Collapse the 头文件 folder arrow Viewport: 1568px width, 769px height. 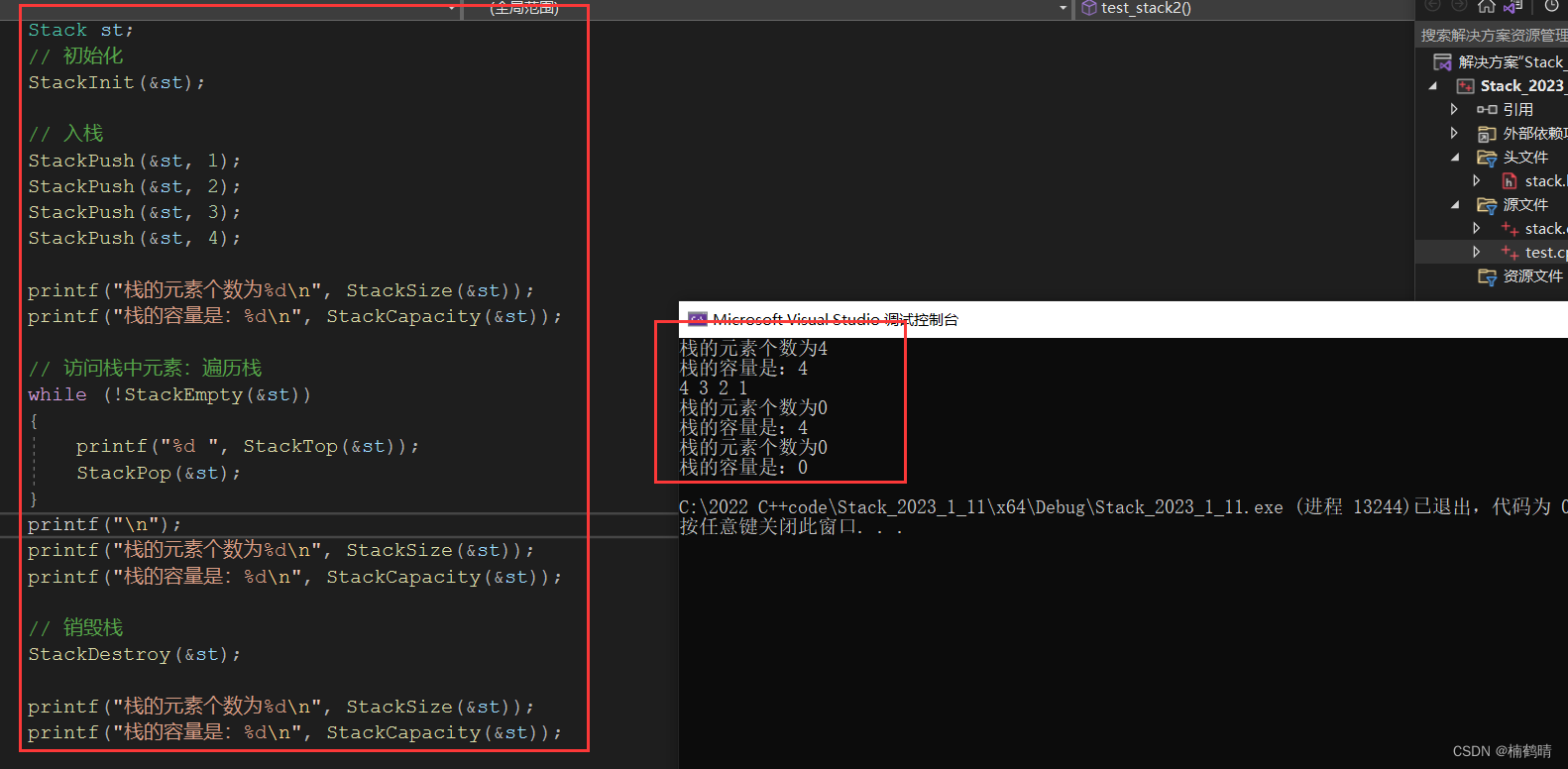click(1455, 158)
